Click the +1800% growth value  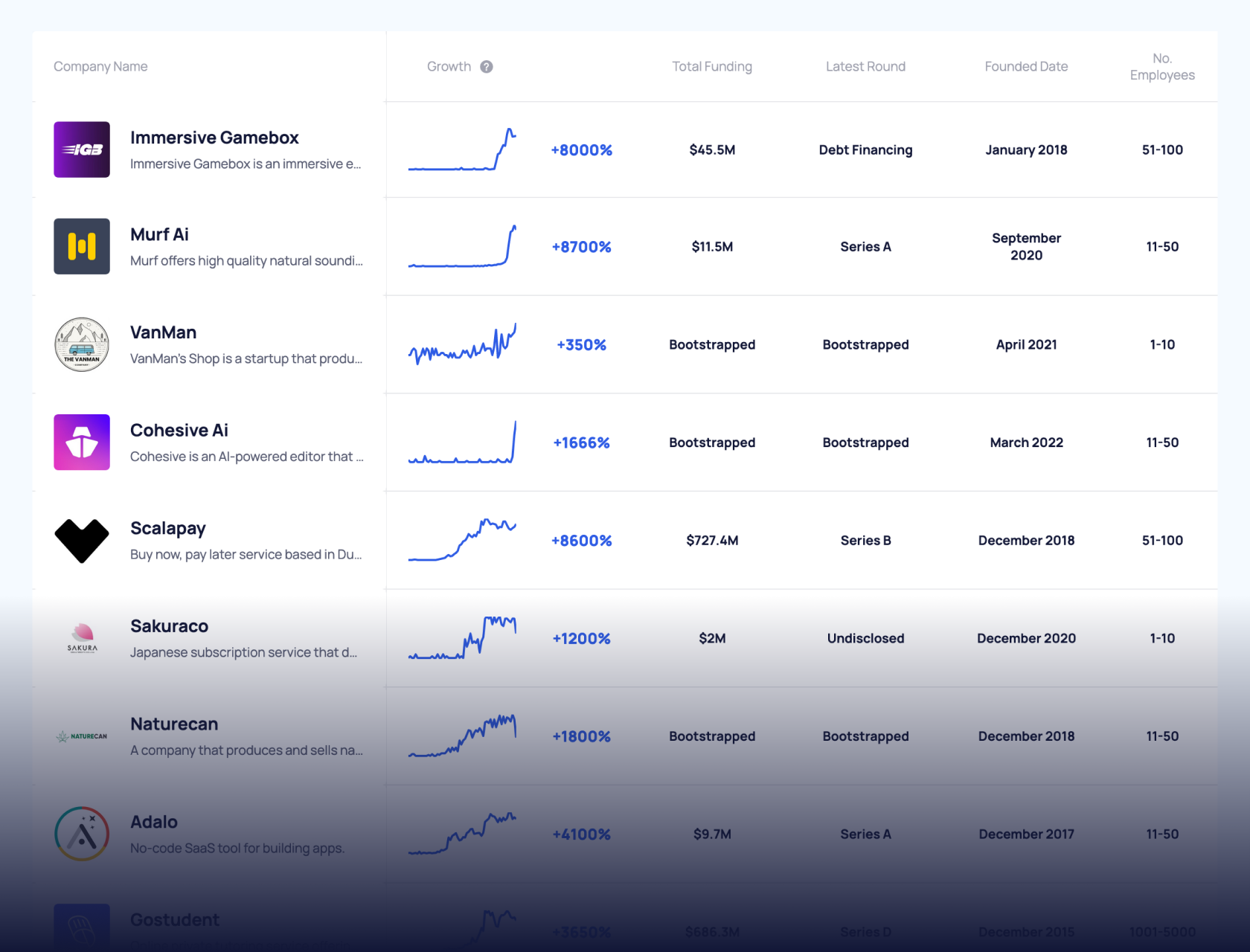tap(582, 736)
